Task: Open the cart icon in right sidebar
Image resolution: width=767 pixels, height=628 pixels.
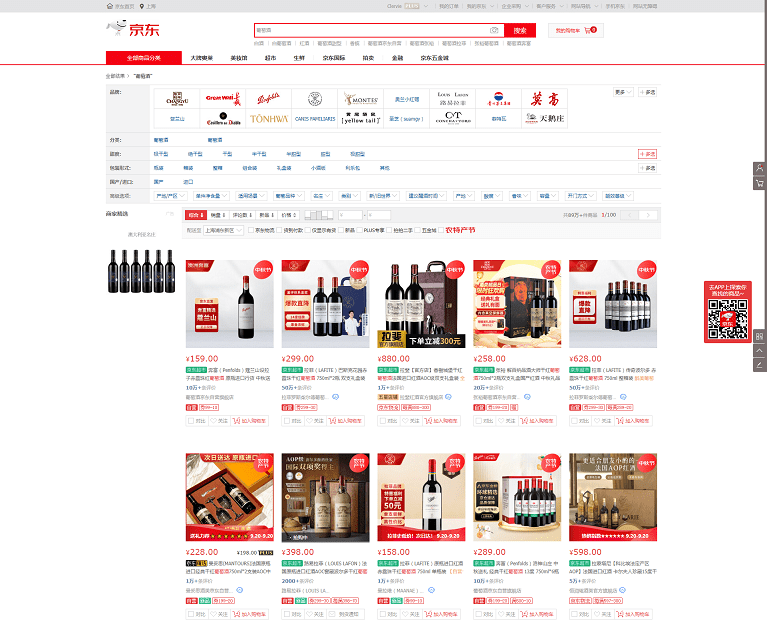Action: click(760, 183)
